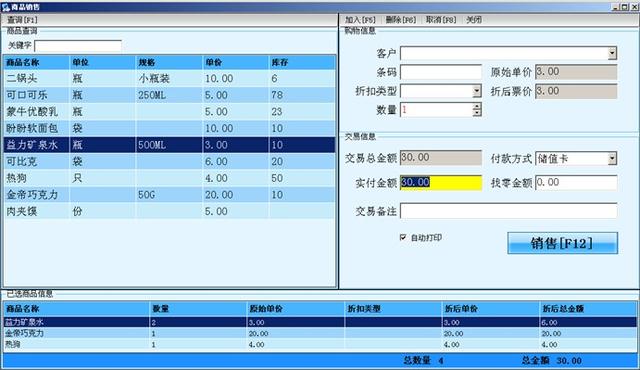Click the 250ML specification cell

coord(169,95)
